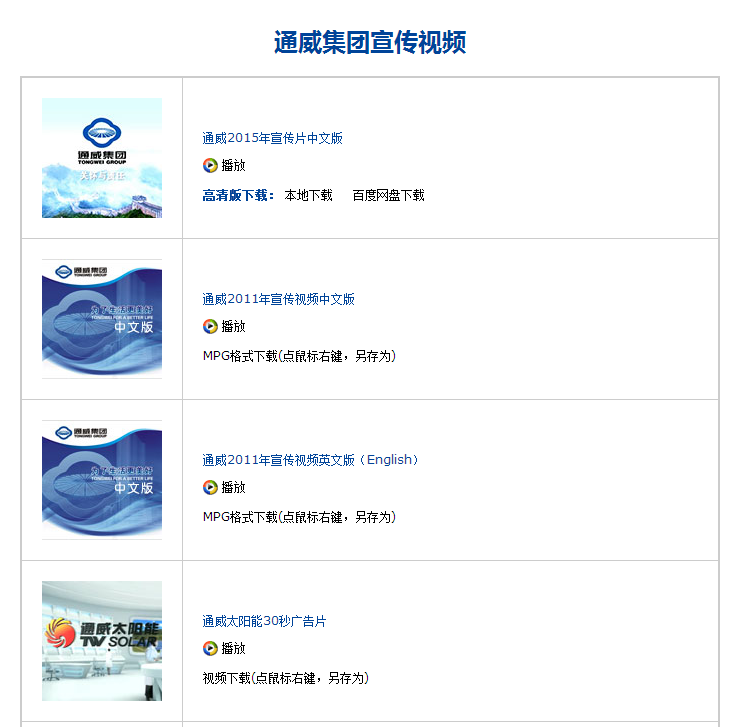Open the 通威2011年宣传视频中文版 title link
This screenshot has width=739, height=727.
coord(278,299)
